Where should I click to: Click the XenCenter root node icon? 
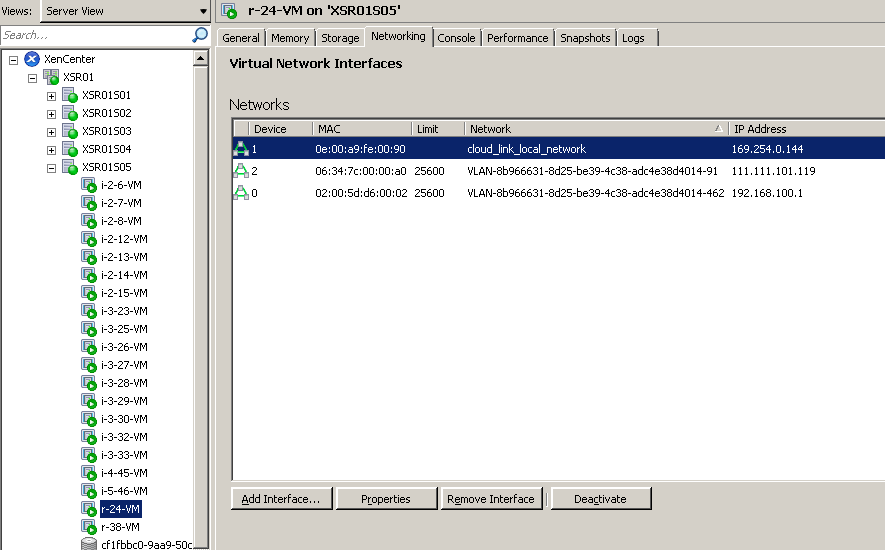(x=32, y=59)
